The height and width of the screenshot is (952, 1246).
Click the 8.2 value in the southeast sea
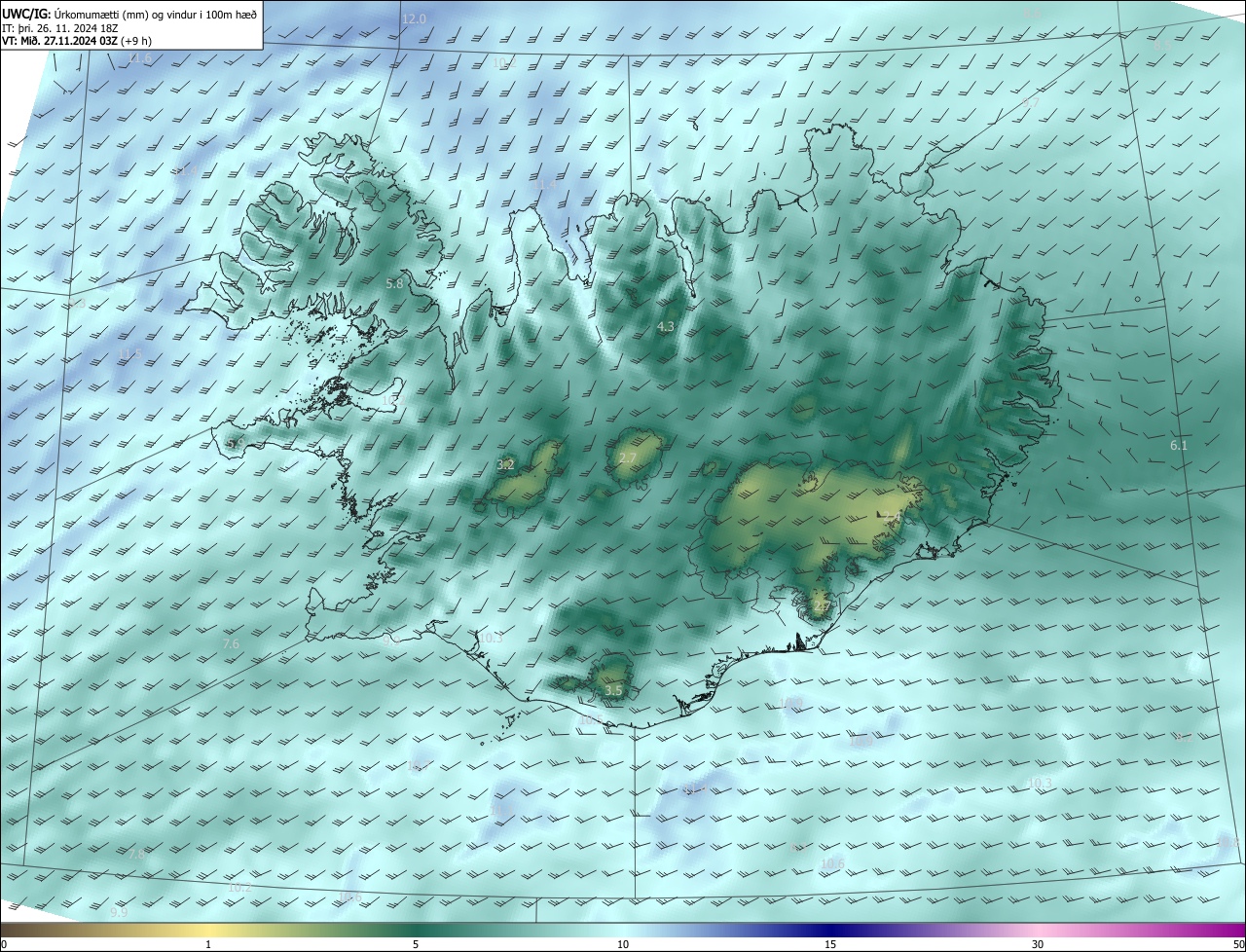coord(1185,738)
